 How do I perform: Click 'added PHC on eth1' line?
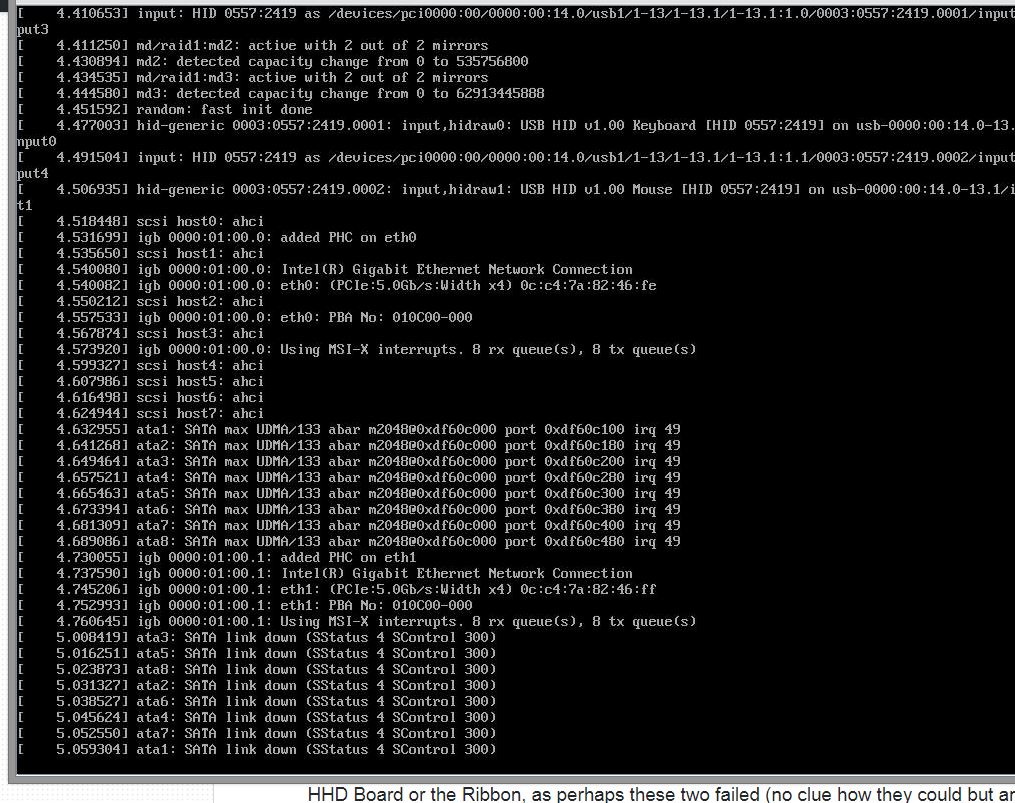[x=217, y=558]
